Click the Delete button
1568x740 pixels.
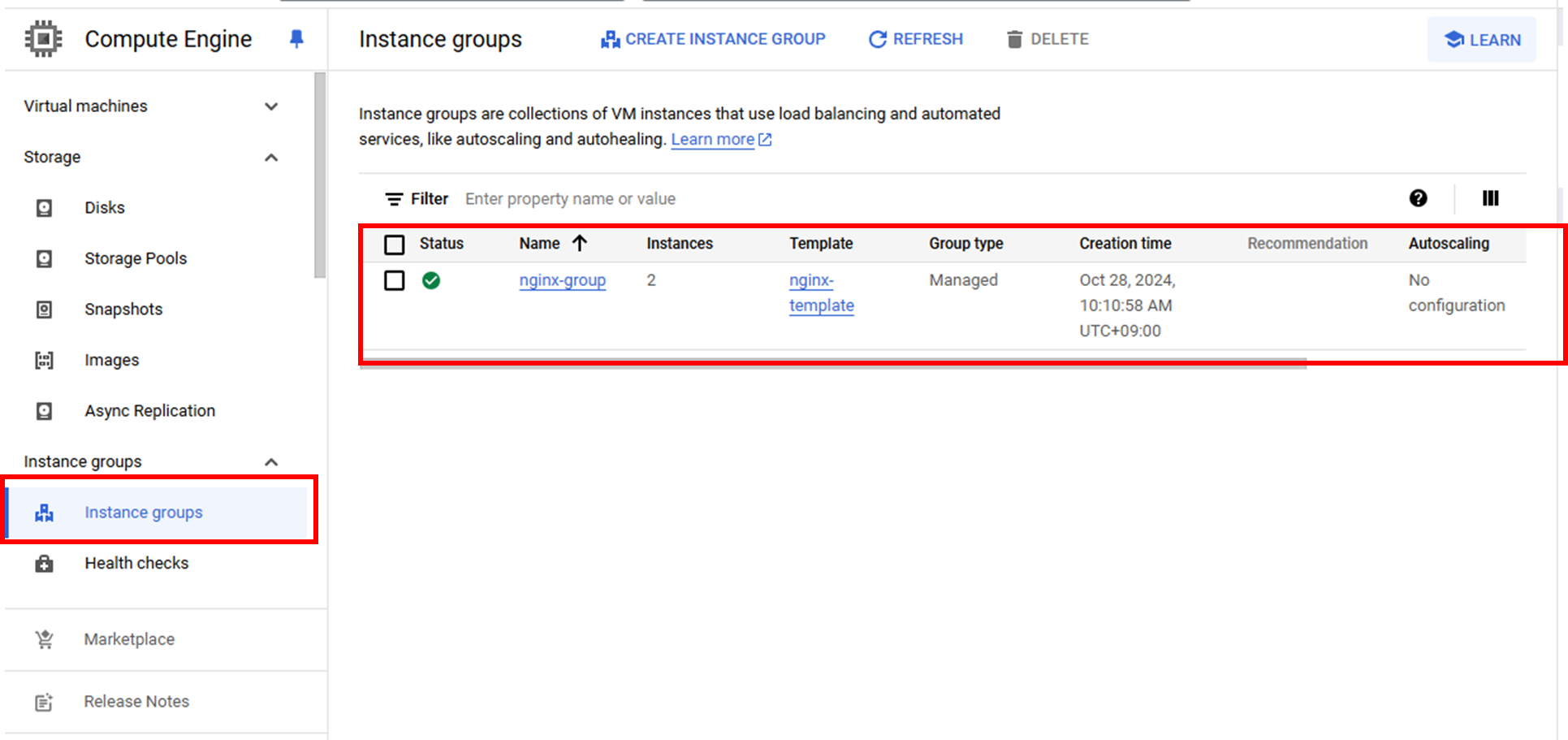[x=1047, y=39]
